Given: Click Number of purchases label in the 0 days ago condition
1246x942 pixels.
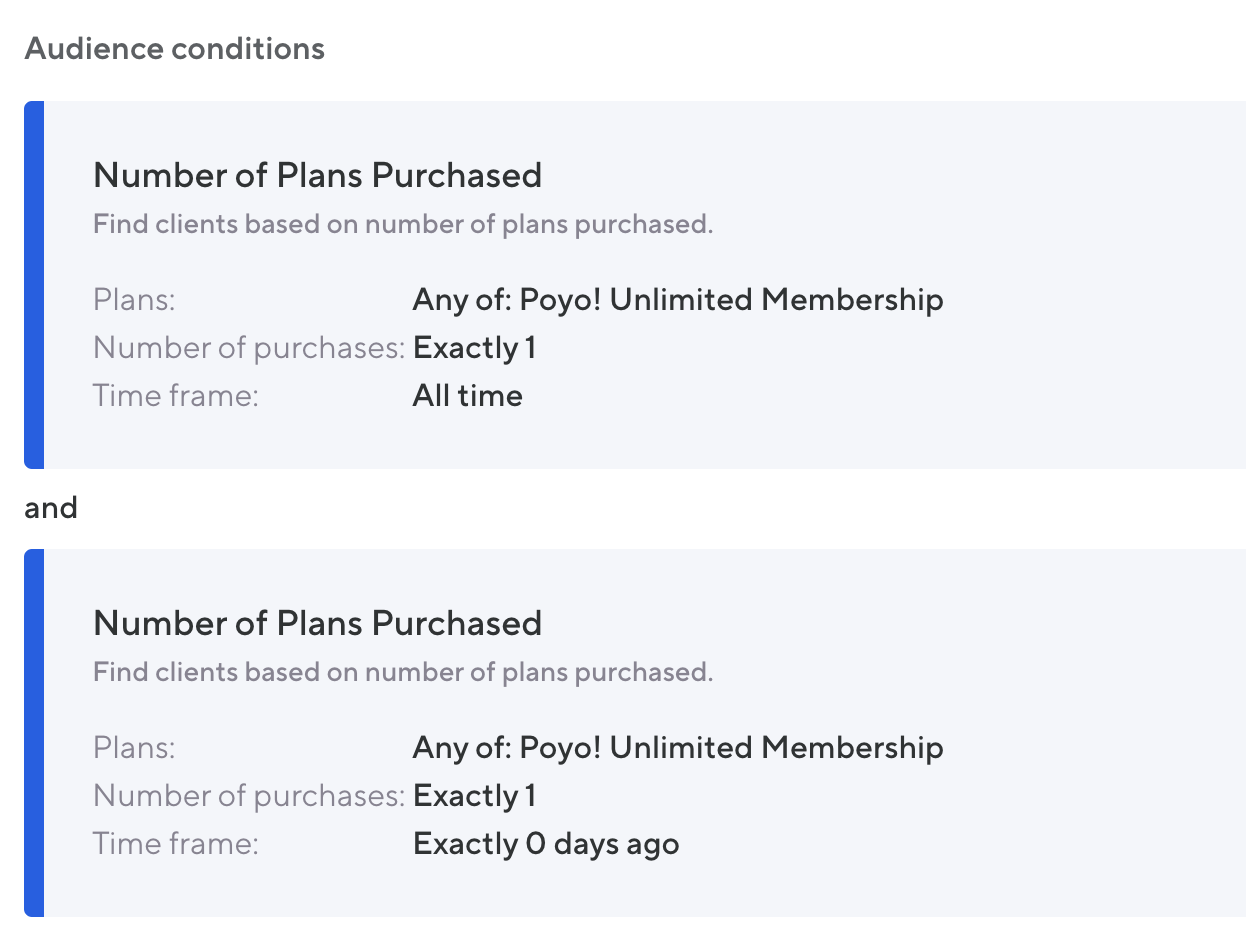Looking at the screenshot, I should [x=248, y=796].
